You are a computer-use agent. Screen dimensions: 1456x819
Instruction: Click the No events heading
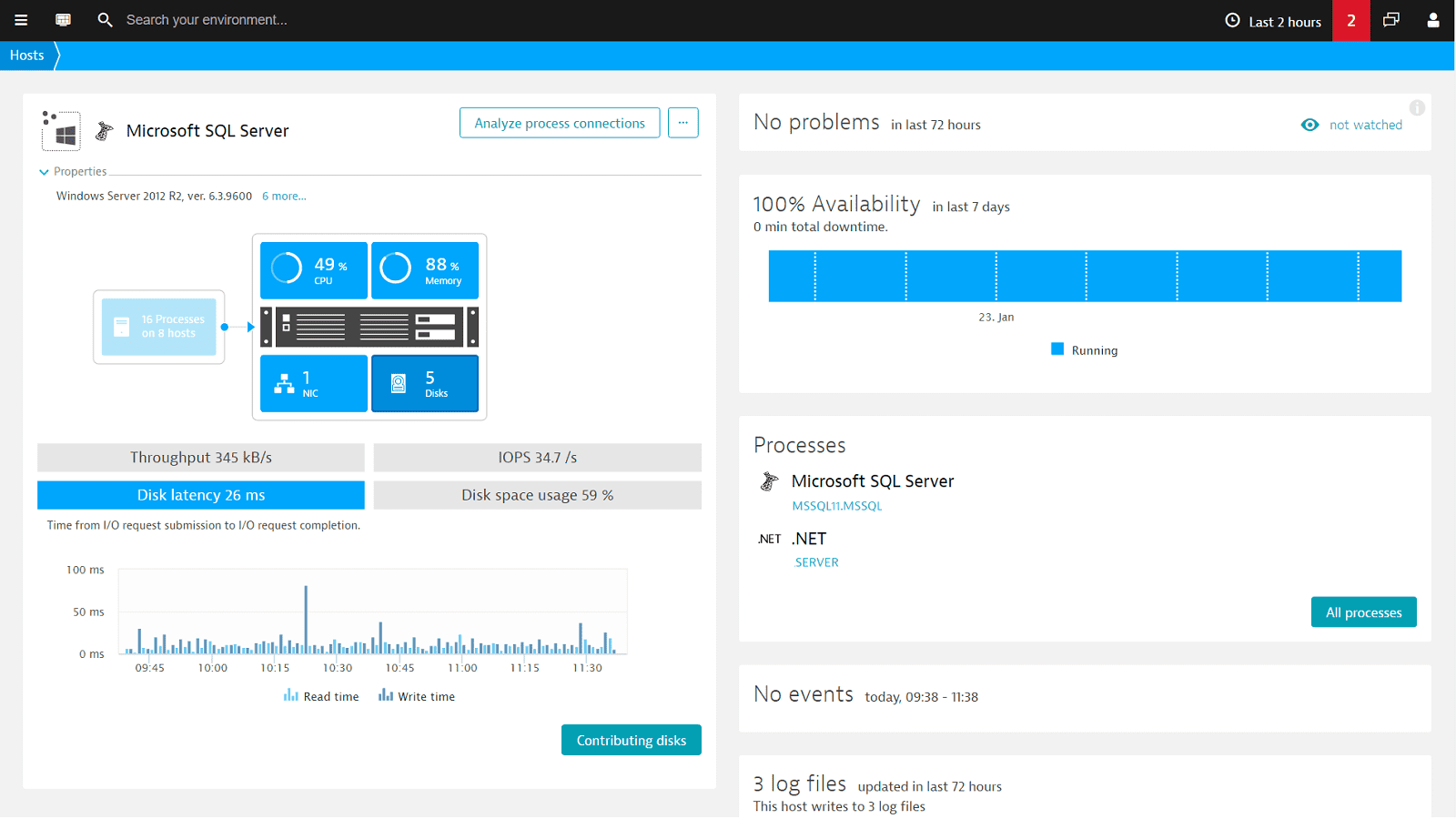click(804, 694)
